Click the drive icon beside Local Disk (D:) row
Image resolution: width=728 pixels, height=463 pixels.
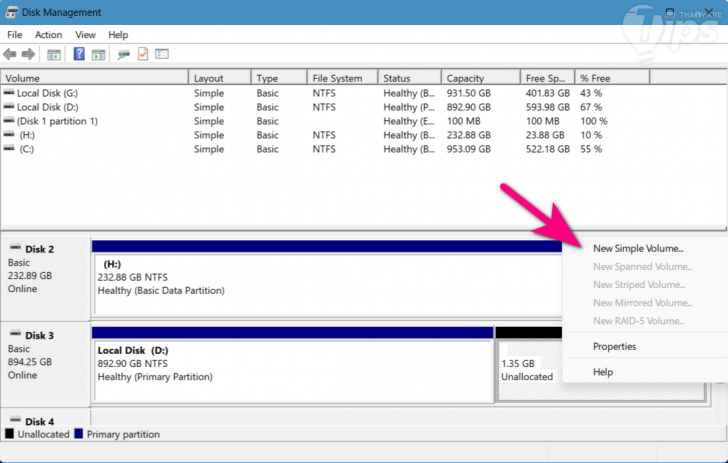click(9, 107)
